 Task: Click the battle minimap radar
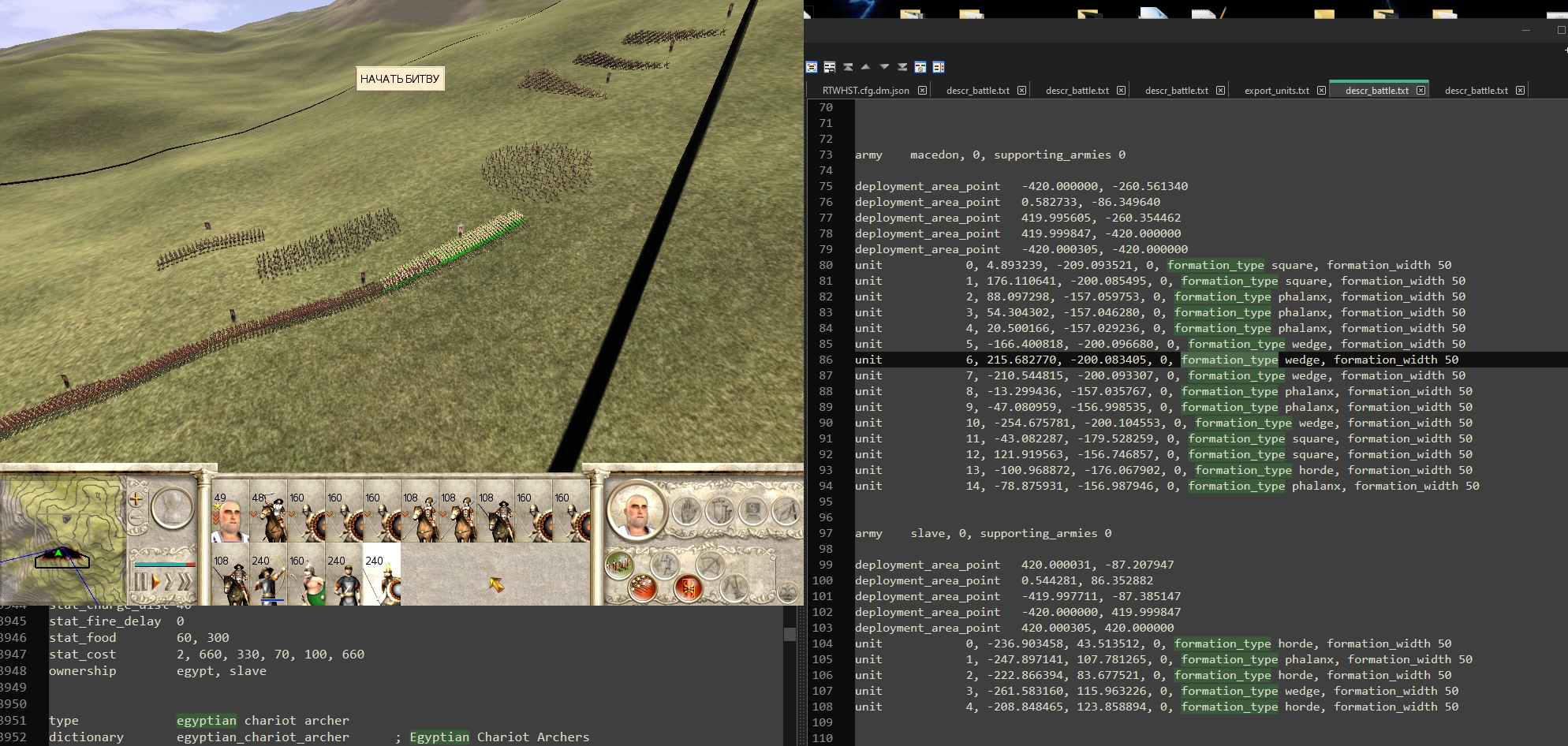62,540
